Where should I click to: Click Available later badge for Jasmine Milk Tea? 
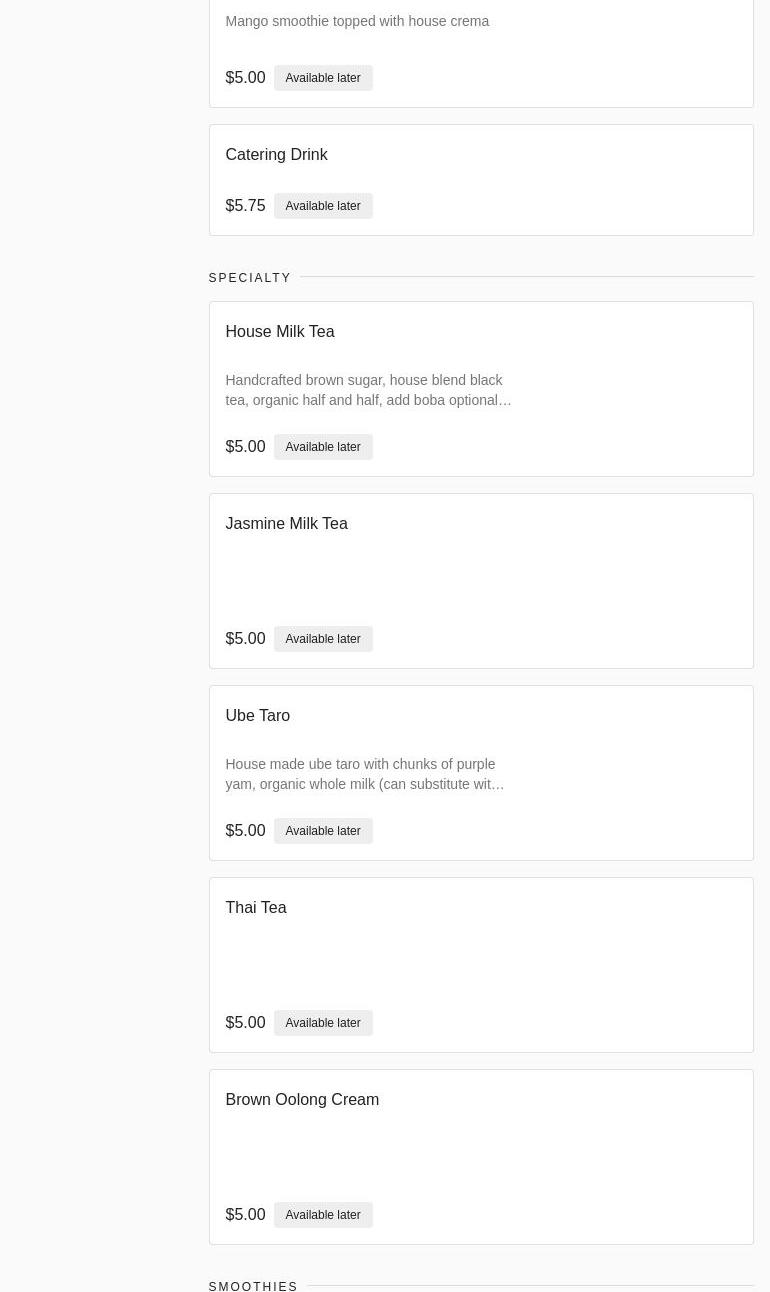pos(323,639)
